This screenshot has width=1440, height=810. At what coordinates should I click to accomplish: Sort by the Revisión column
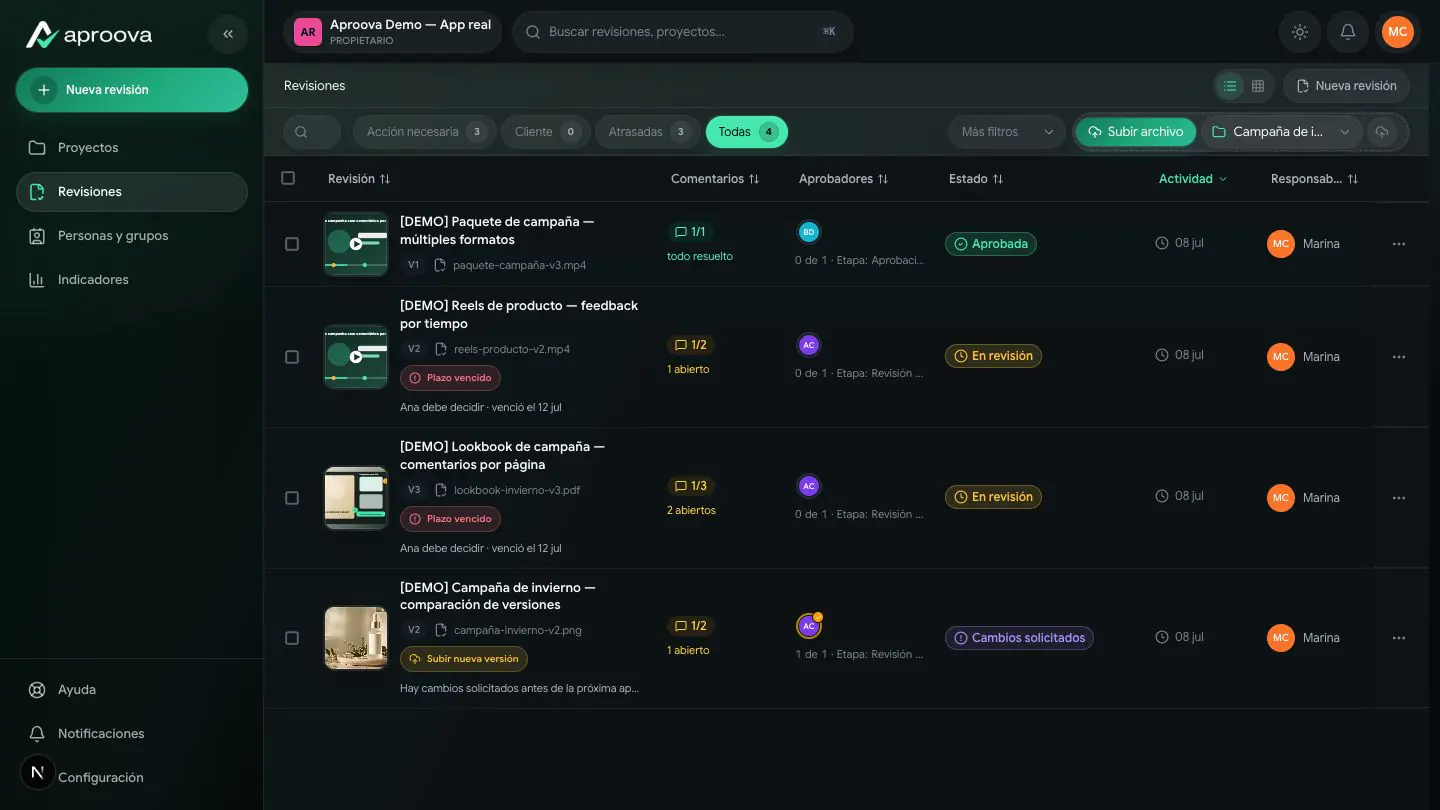pyautogui.click(x=359, y=179)
